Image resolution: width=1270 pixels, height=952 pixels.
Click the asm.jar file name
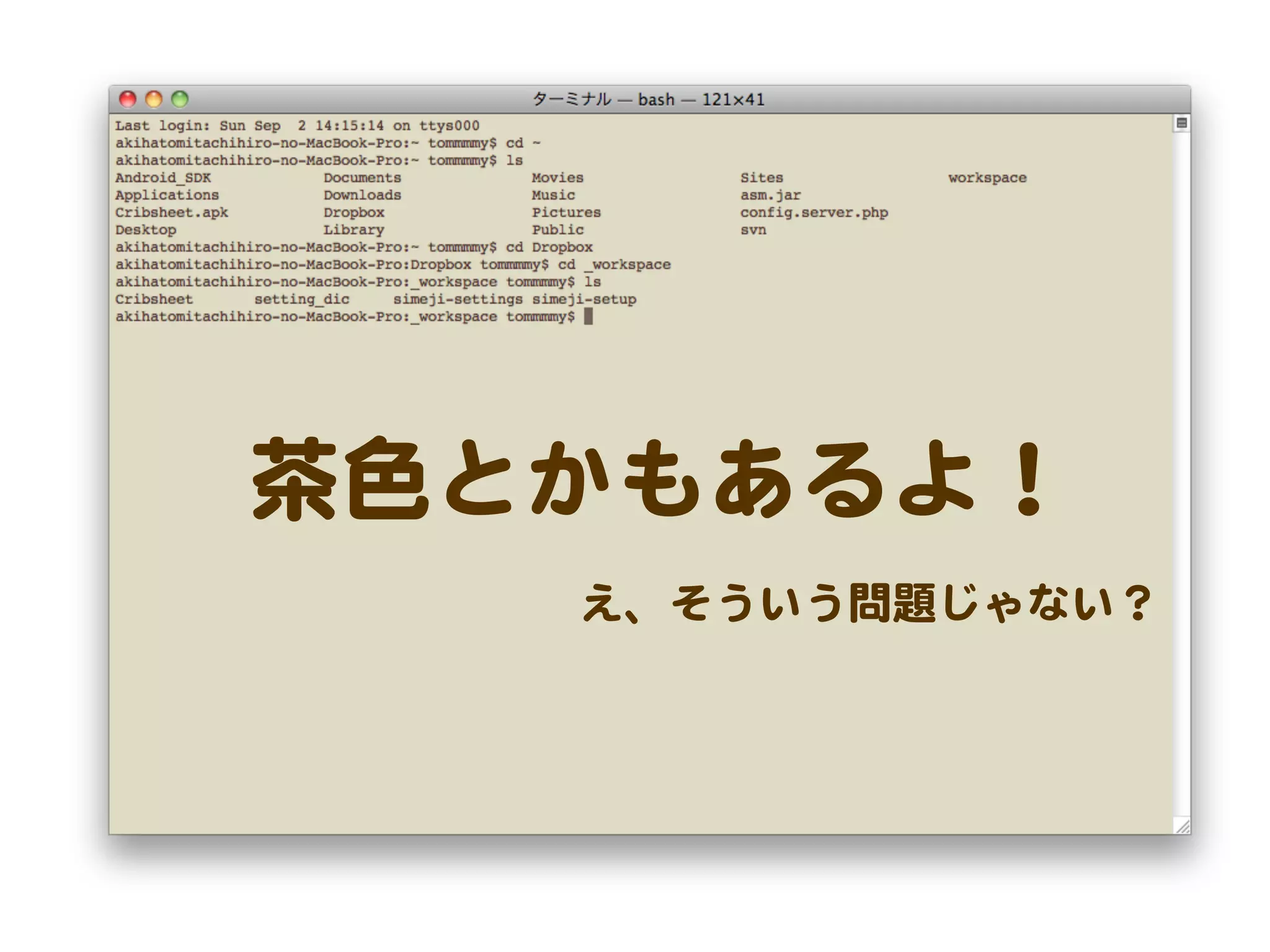[770, 195]
